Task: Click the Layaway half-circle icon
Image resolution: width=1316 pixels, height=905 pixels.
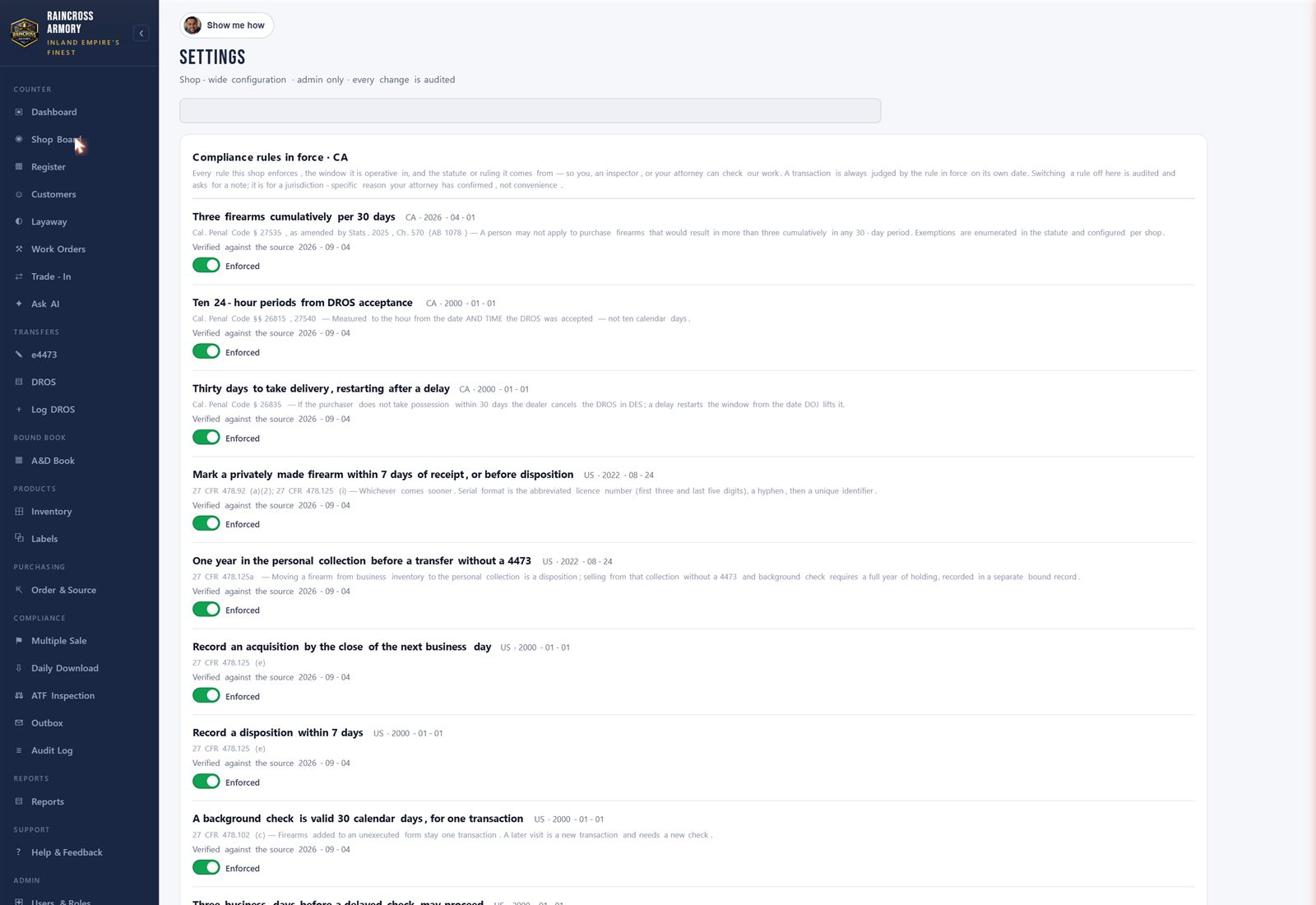Action: 19,221
